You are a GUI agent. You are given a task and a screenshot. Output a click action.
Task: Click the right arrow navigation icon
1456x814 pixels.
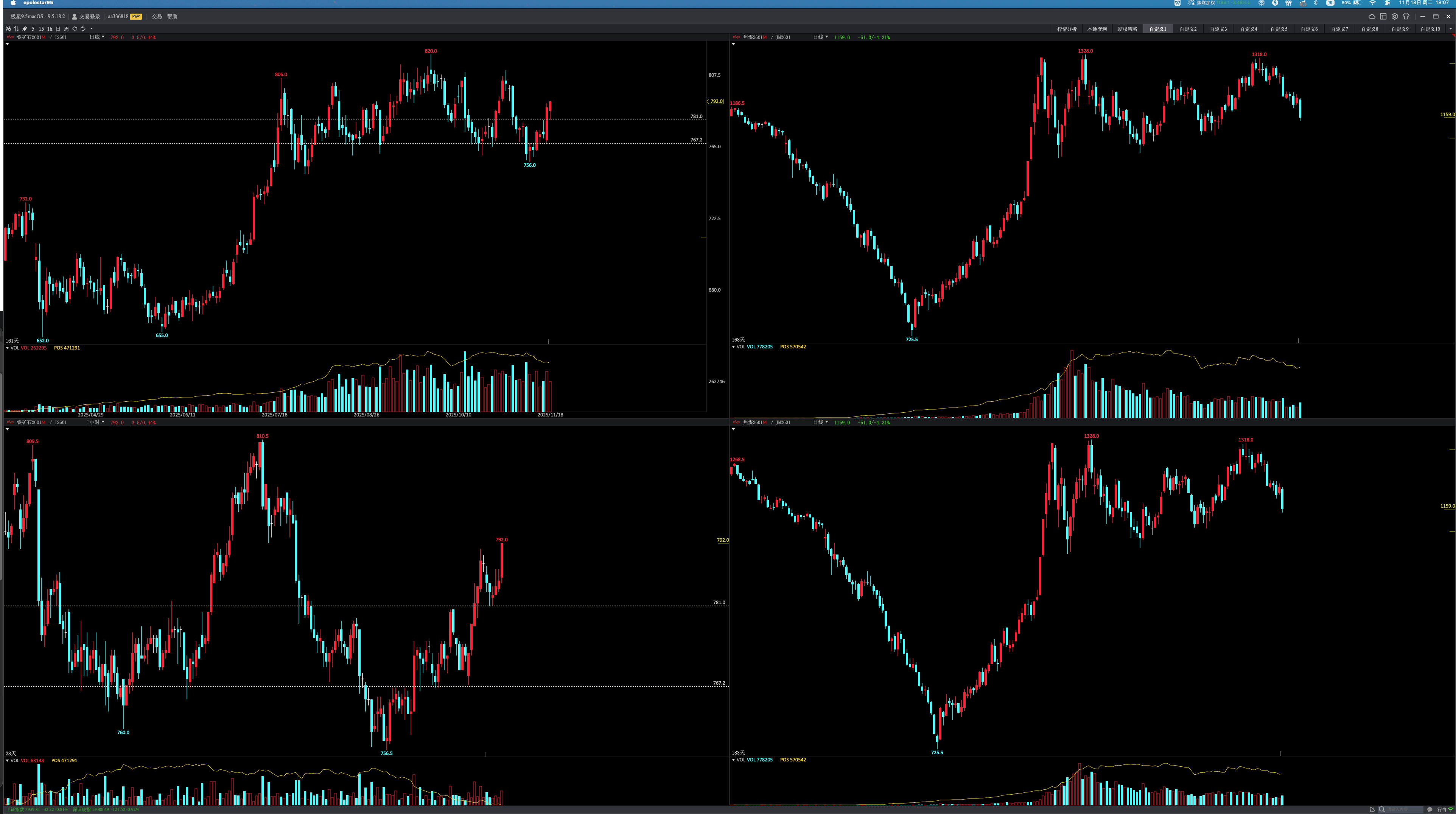coord(83,29)
